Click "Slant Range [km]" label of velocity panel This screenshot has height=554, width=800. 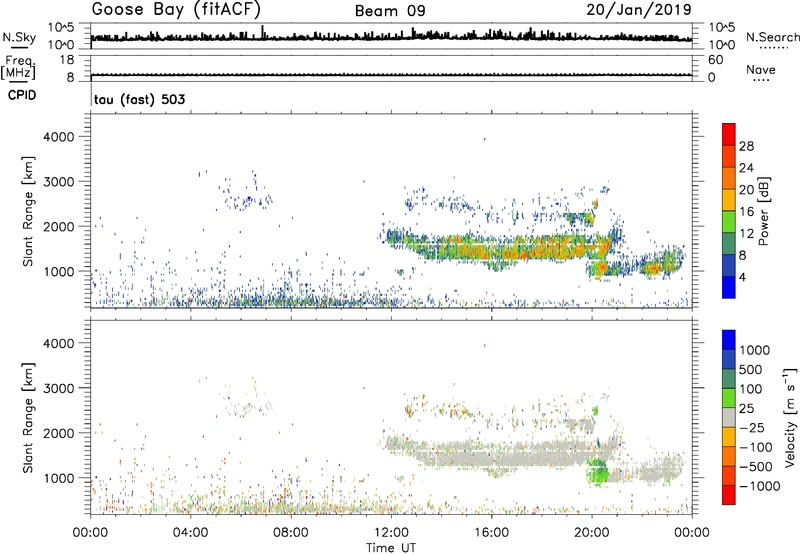coord(28,418)
